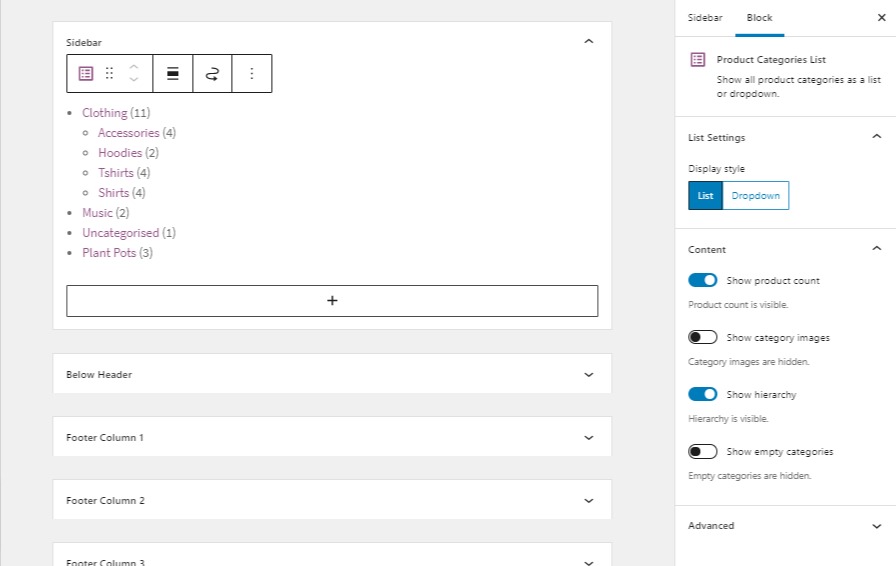
Task: Click the move to widget area icon
Action: 212,74
